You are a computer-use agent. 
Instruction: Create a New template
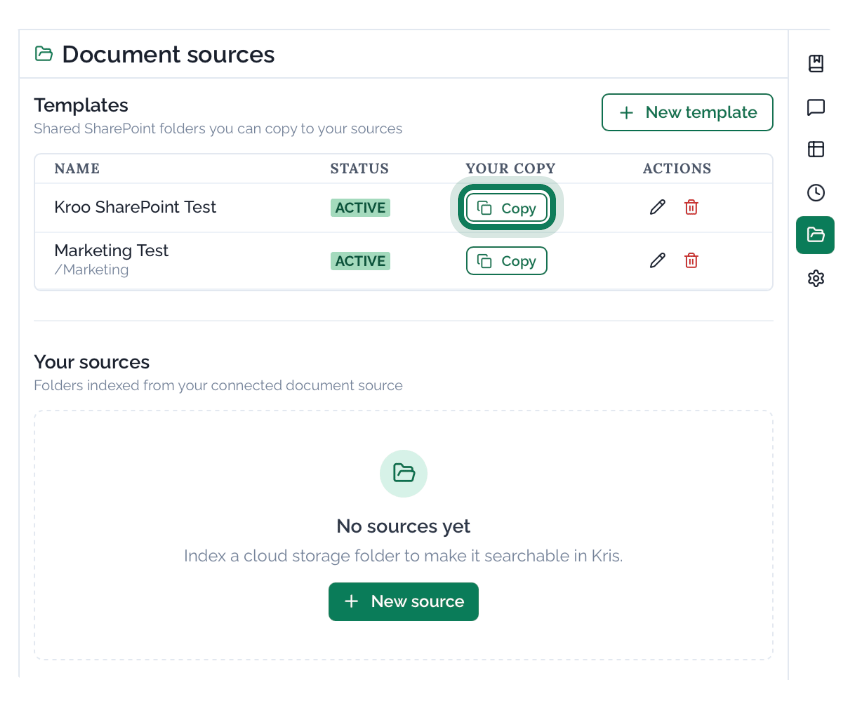[687, 112]
